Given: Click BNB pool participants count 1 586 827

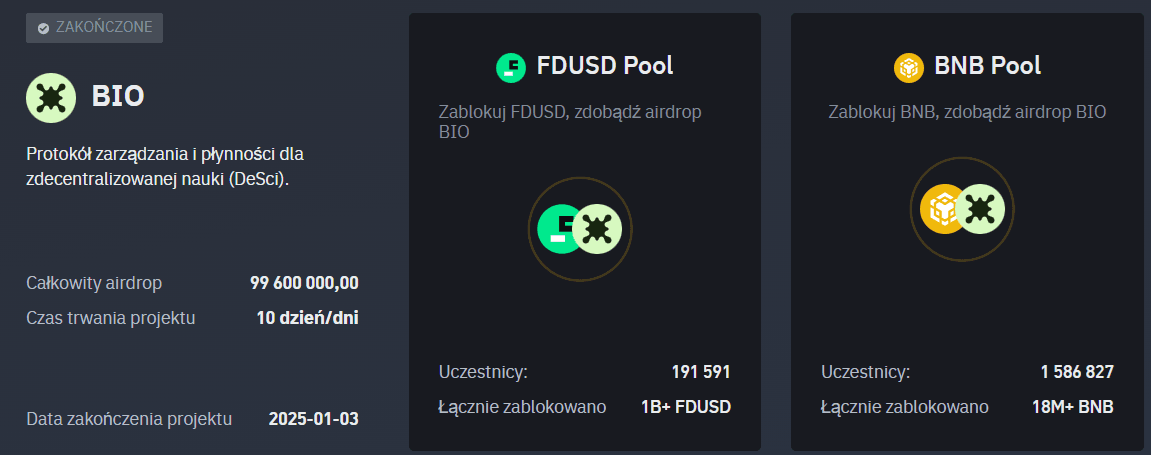Looking at the screenshot, I should pos(1078,372).
